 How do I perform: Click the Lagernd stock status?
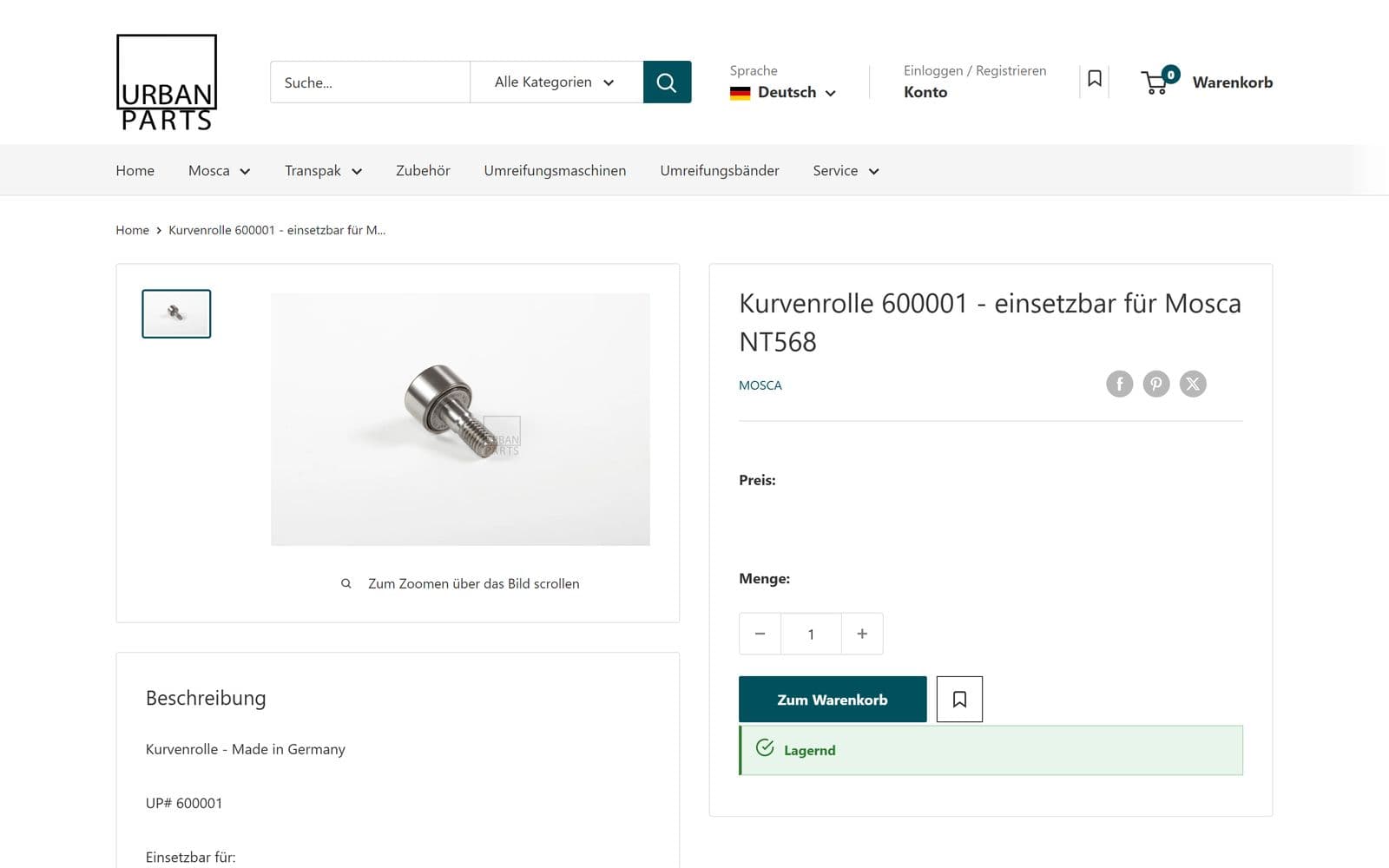coord(991,750)
